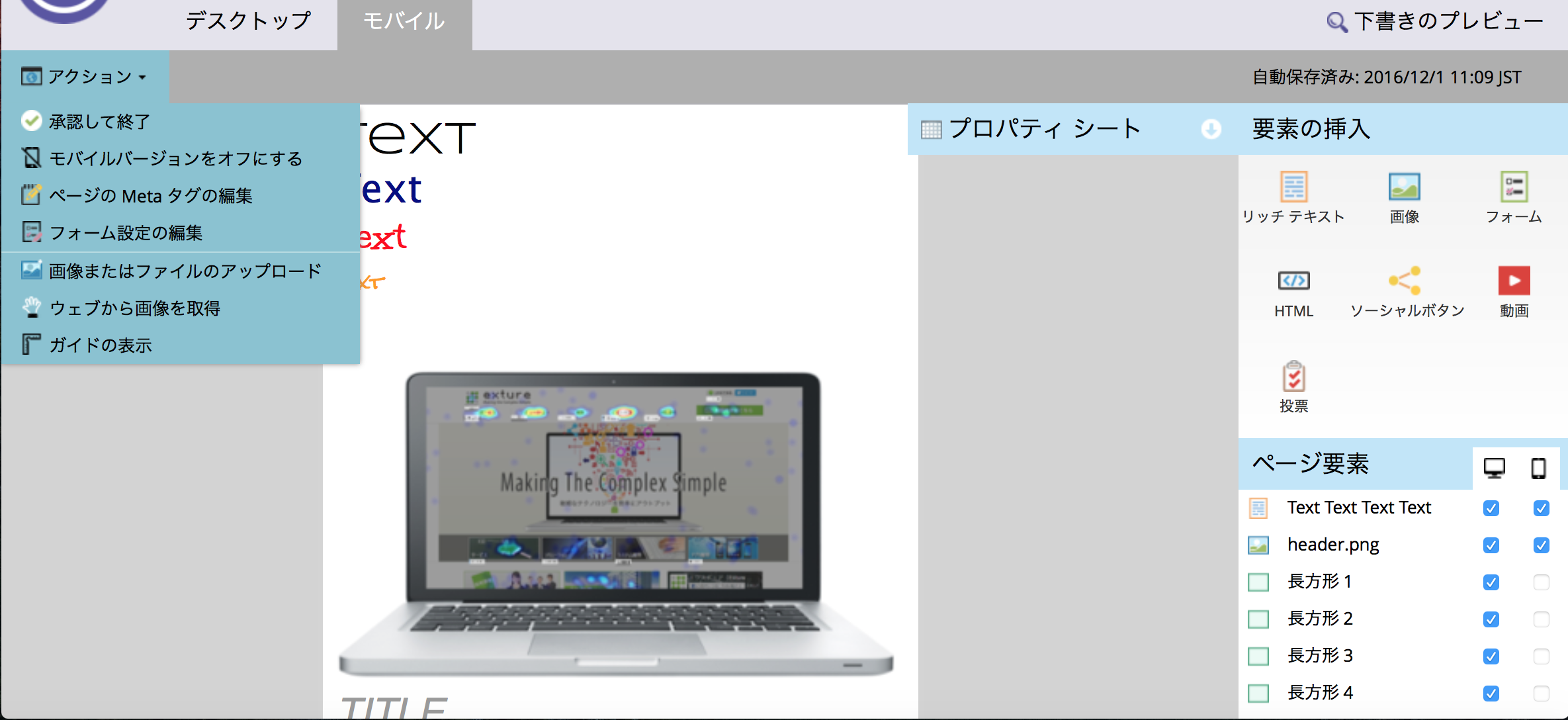Click モバイルバージョンをオフにする option

[x=175, y=157]
